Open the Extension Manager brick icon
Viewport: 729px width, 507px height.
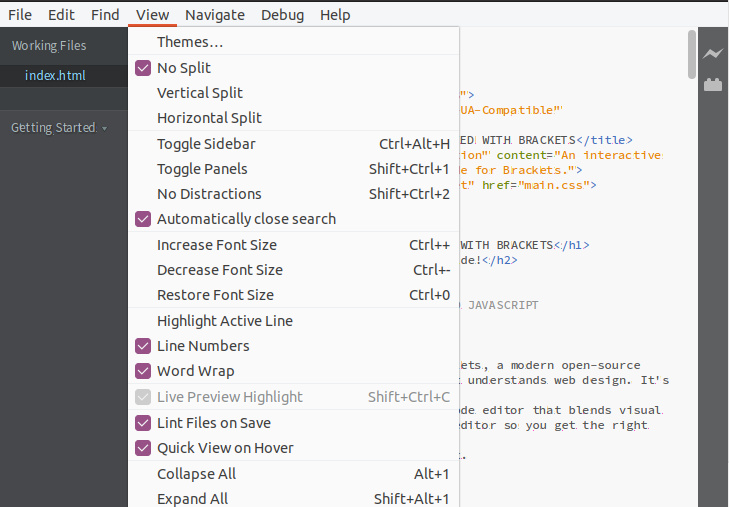(712, 85)
